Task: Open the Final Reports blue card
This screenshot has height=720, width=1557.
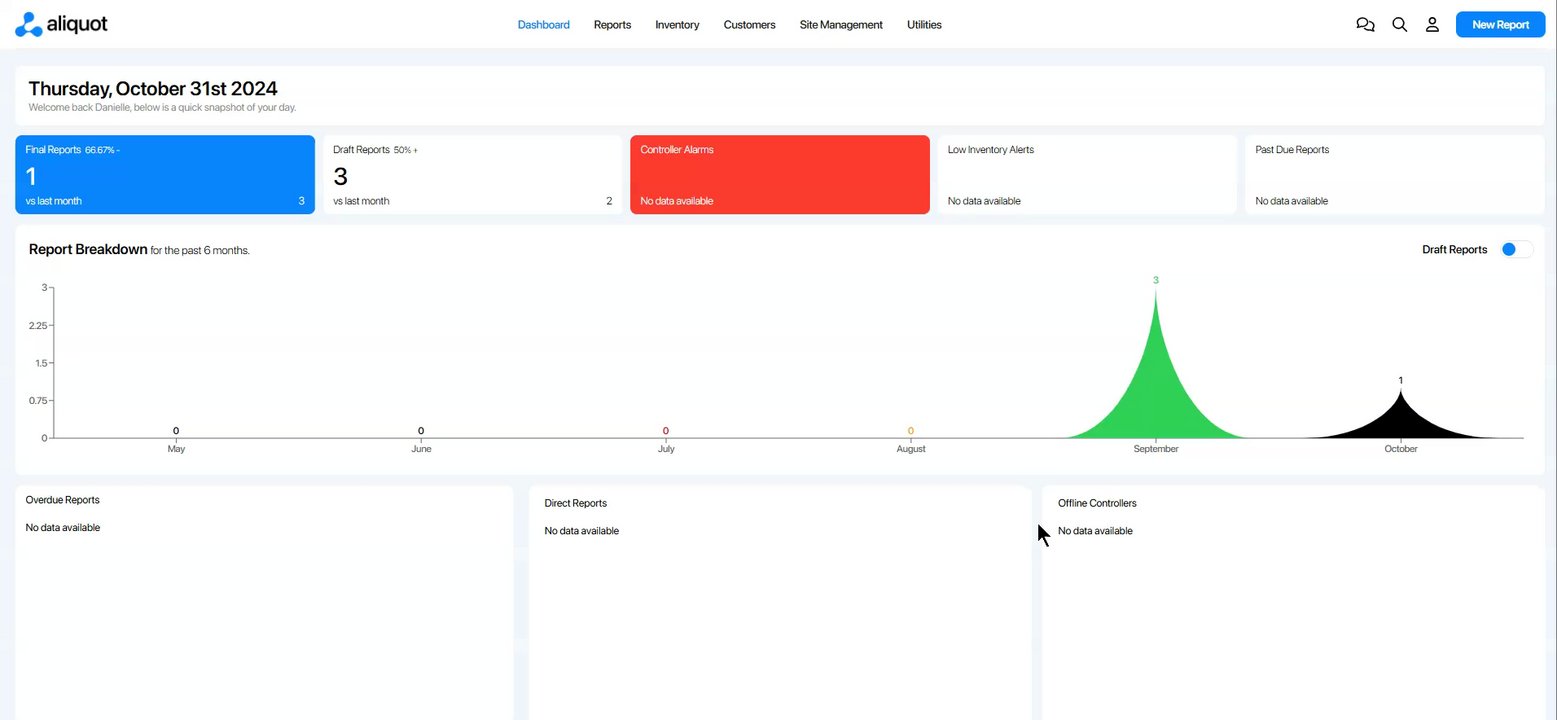Action: [165, 175]
